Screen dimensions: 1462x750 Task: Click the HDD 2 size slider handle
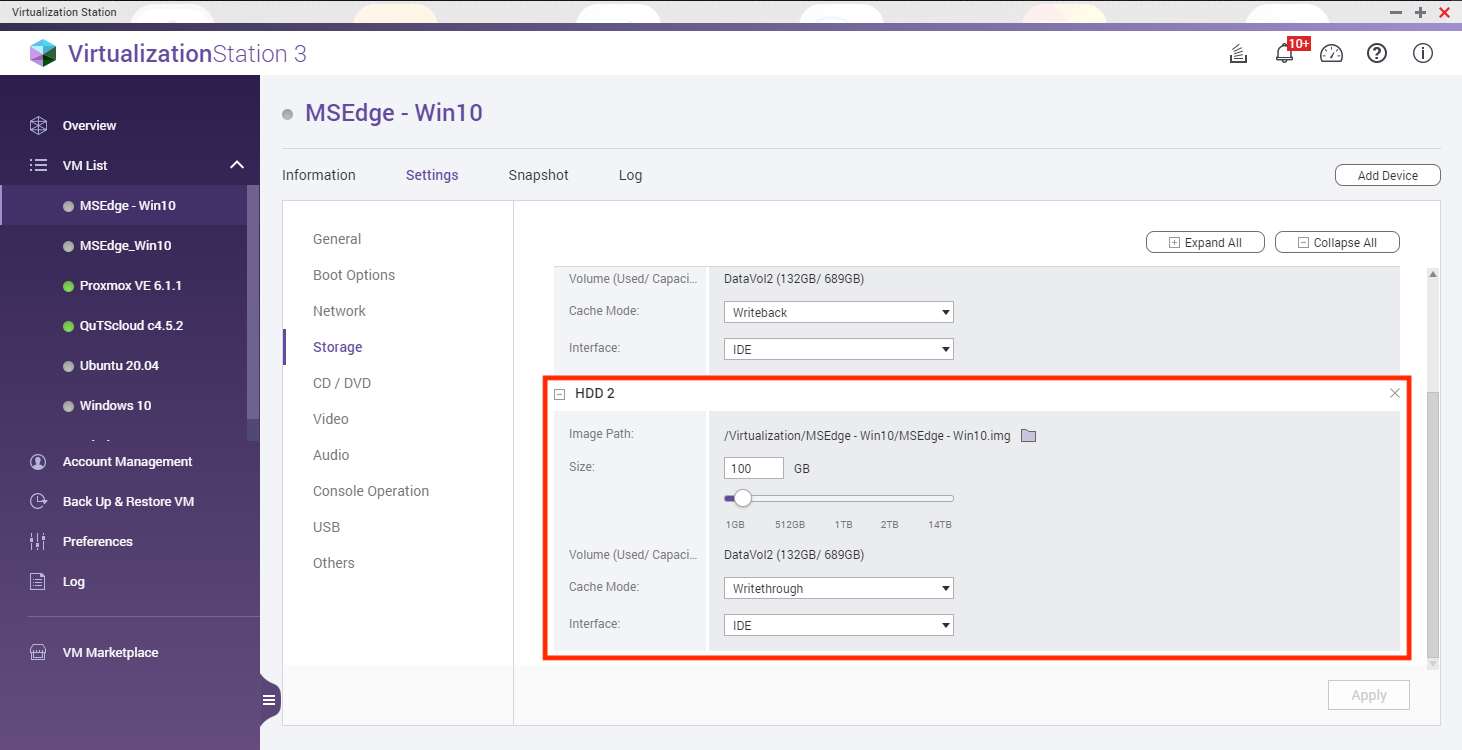click(743, 498)
